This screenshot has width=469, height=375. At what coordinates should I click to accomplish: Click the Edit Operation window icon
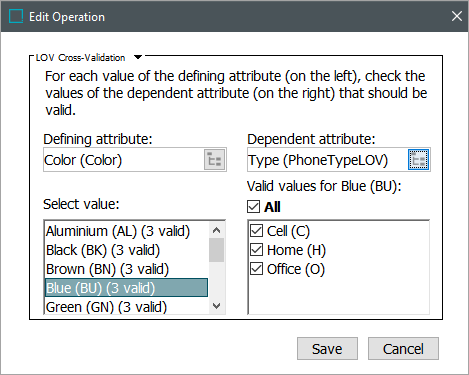pyautogui.click(x=16, y=16)
